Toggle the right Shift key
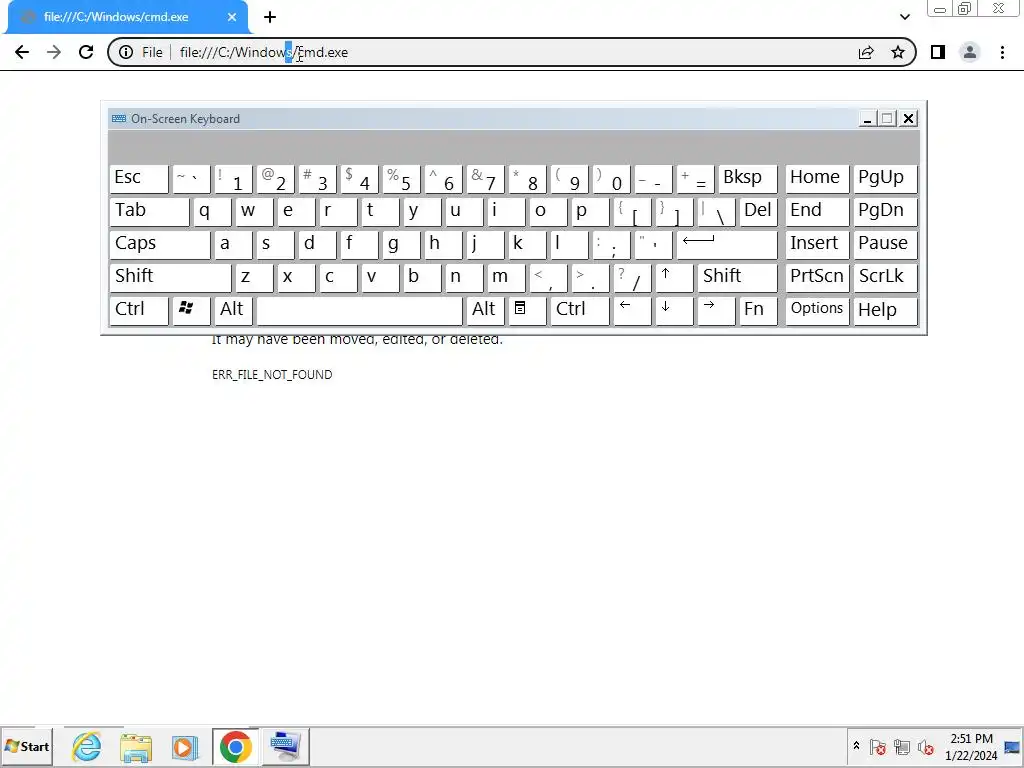The image size is (1024, 768). coord(737,277)
